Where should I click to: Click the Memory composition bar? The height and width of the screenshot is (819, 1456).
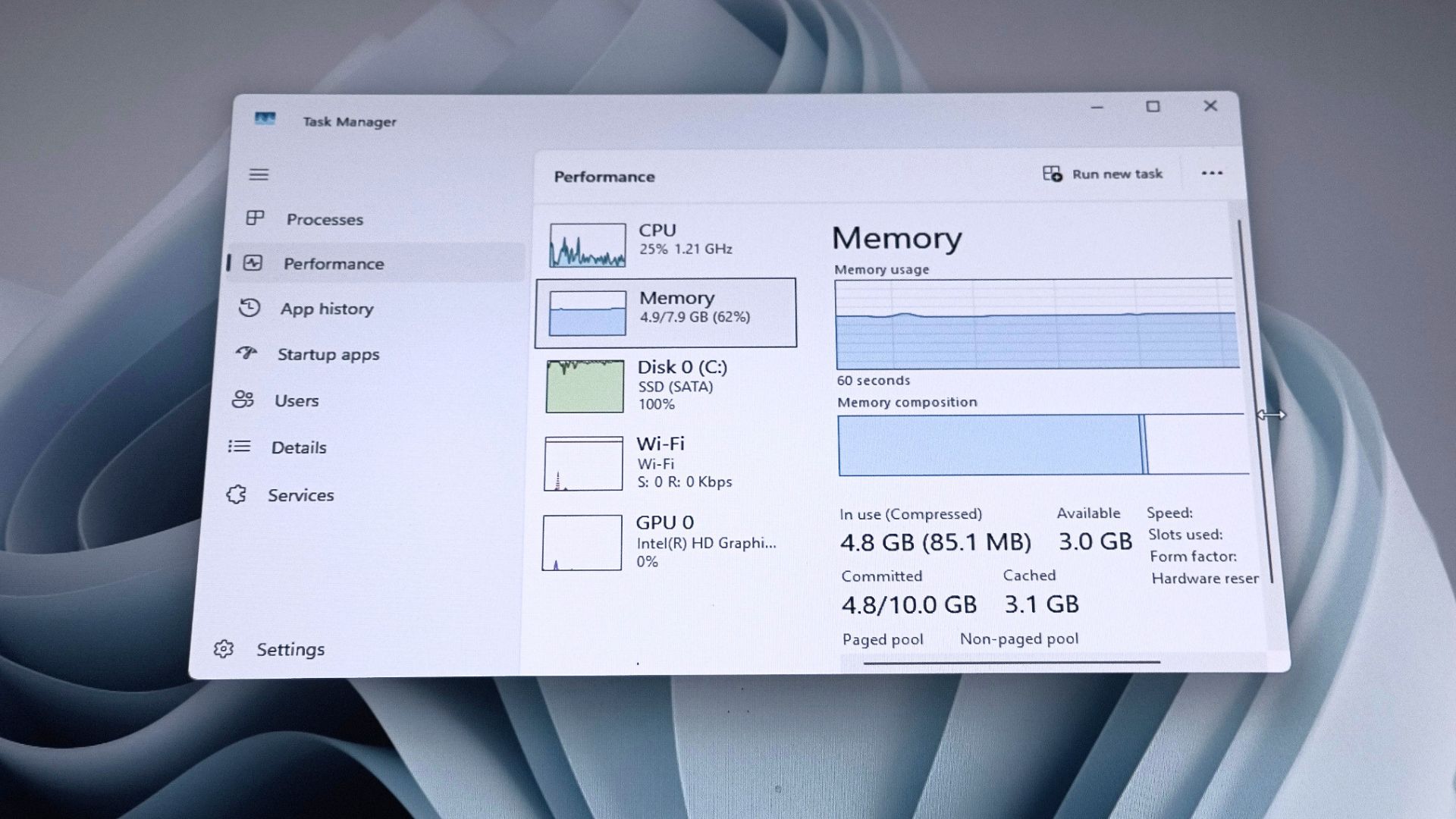[1043, 444]
